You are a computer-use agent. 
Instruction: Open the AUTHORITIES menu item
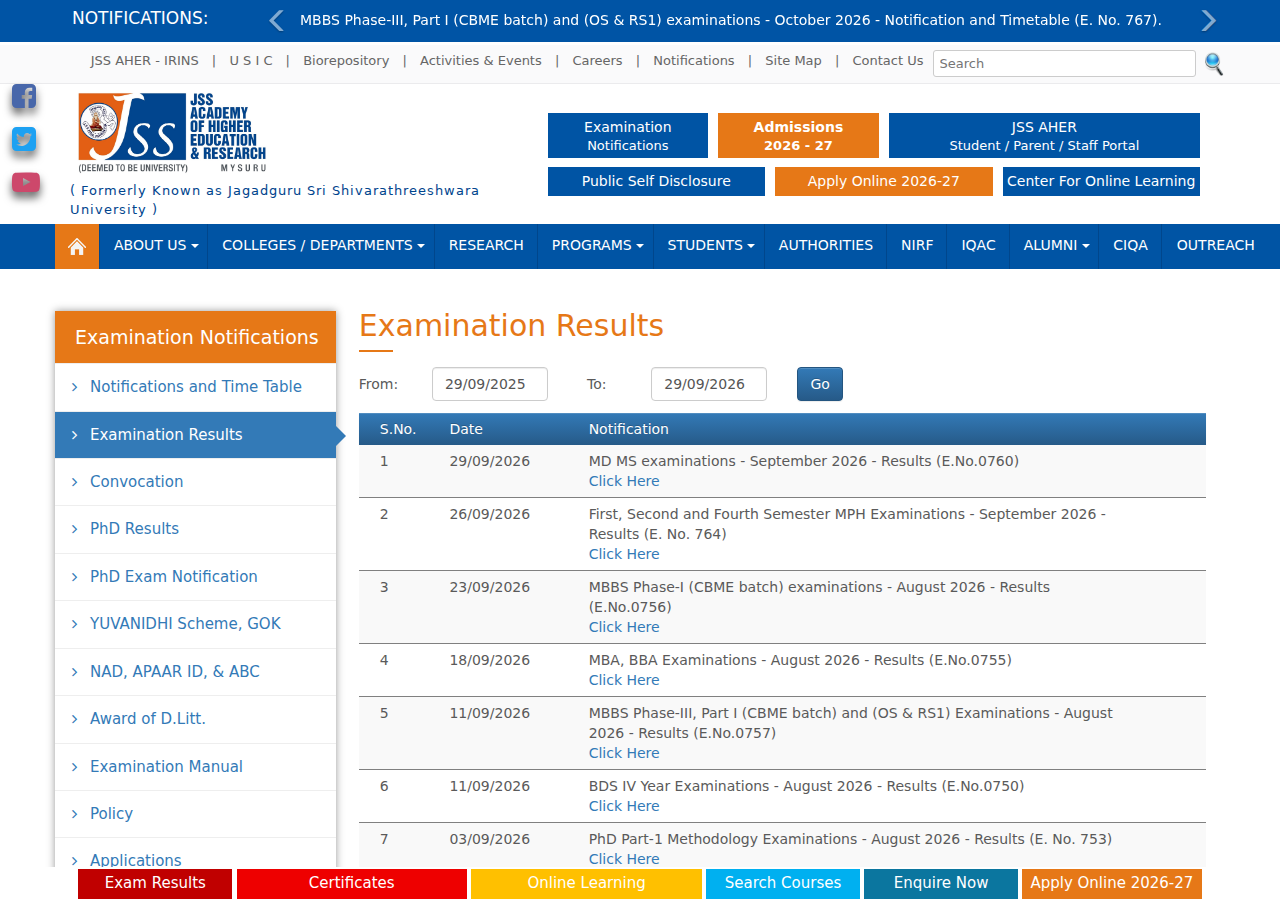[x=826, y=246]
